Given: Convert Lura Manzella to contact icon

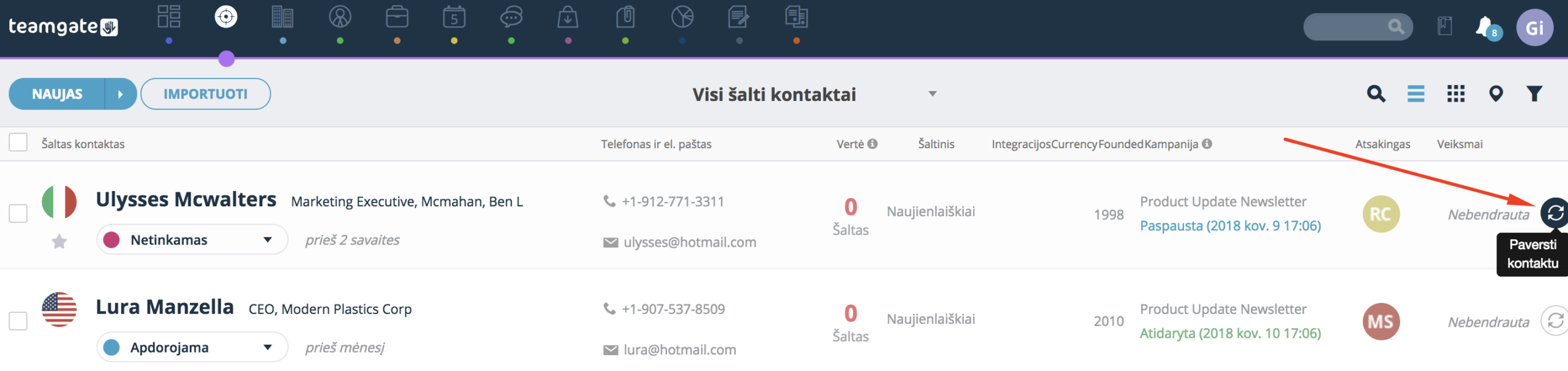Looking at the screenshot, I should pyautogui.click(x=1555, y=320).
